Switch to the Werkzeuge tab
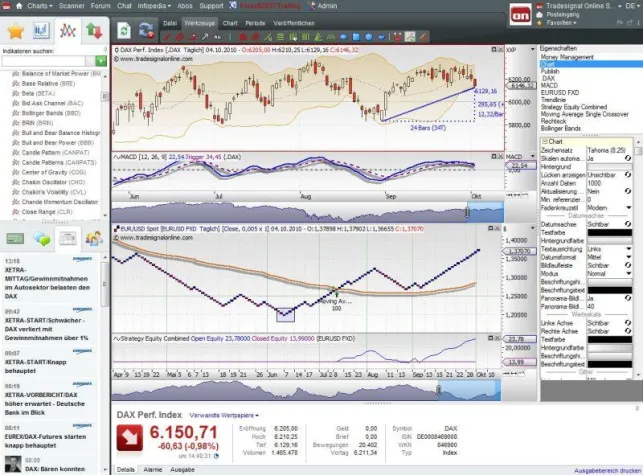Viewport: 643px width, 475px height. click(x=200, y=21)
